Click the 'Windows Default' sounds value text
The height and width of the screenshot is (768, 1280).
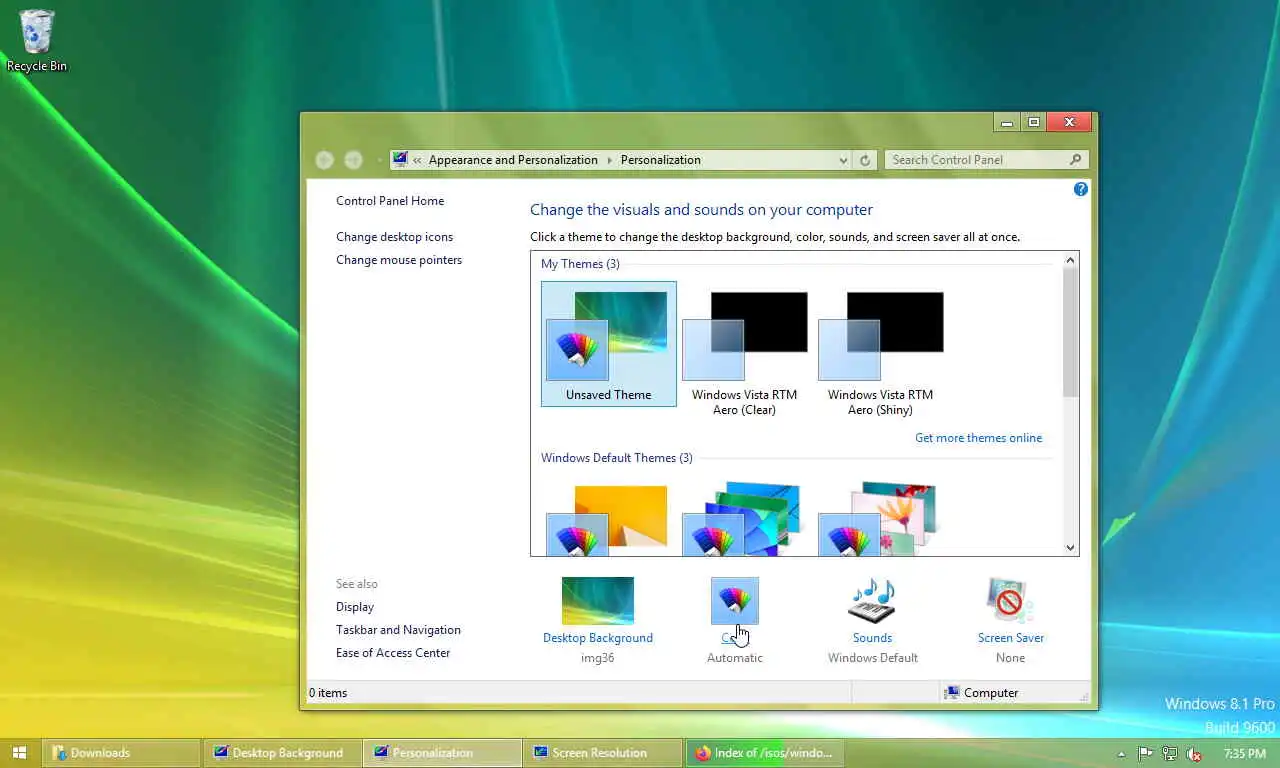coord(873,658)
